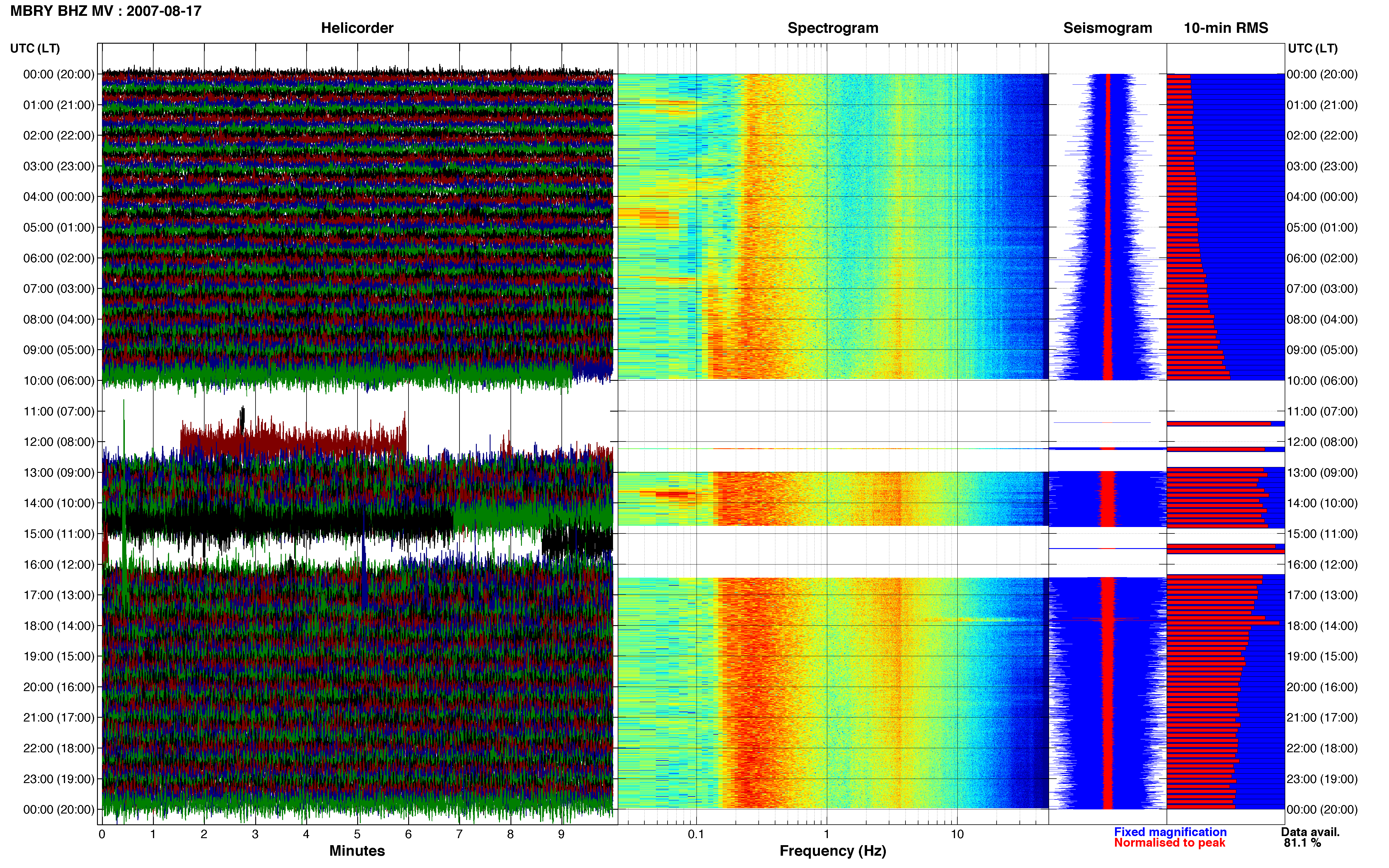Click the 'Minutes' axis title

click(357, 851)
